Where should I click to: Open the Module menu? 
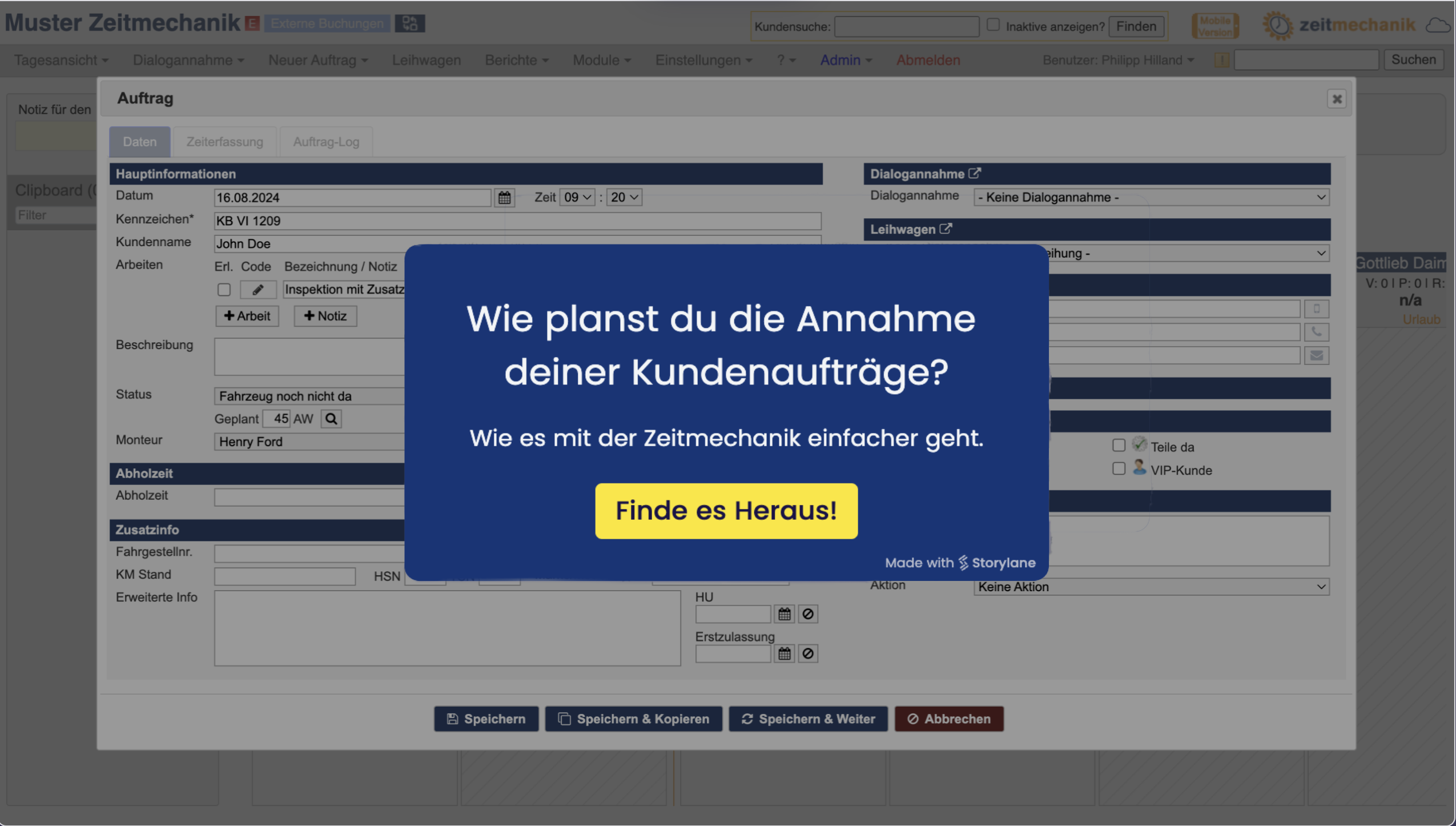pos(601,60)
